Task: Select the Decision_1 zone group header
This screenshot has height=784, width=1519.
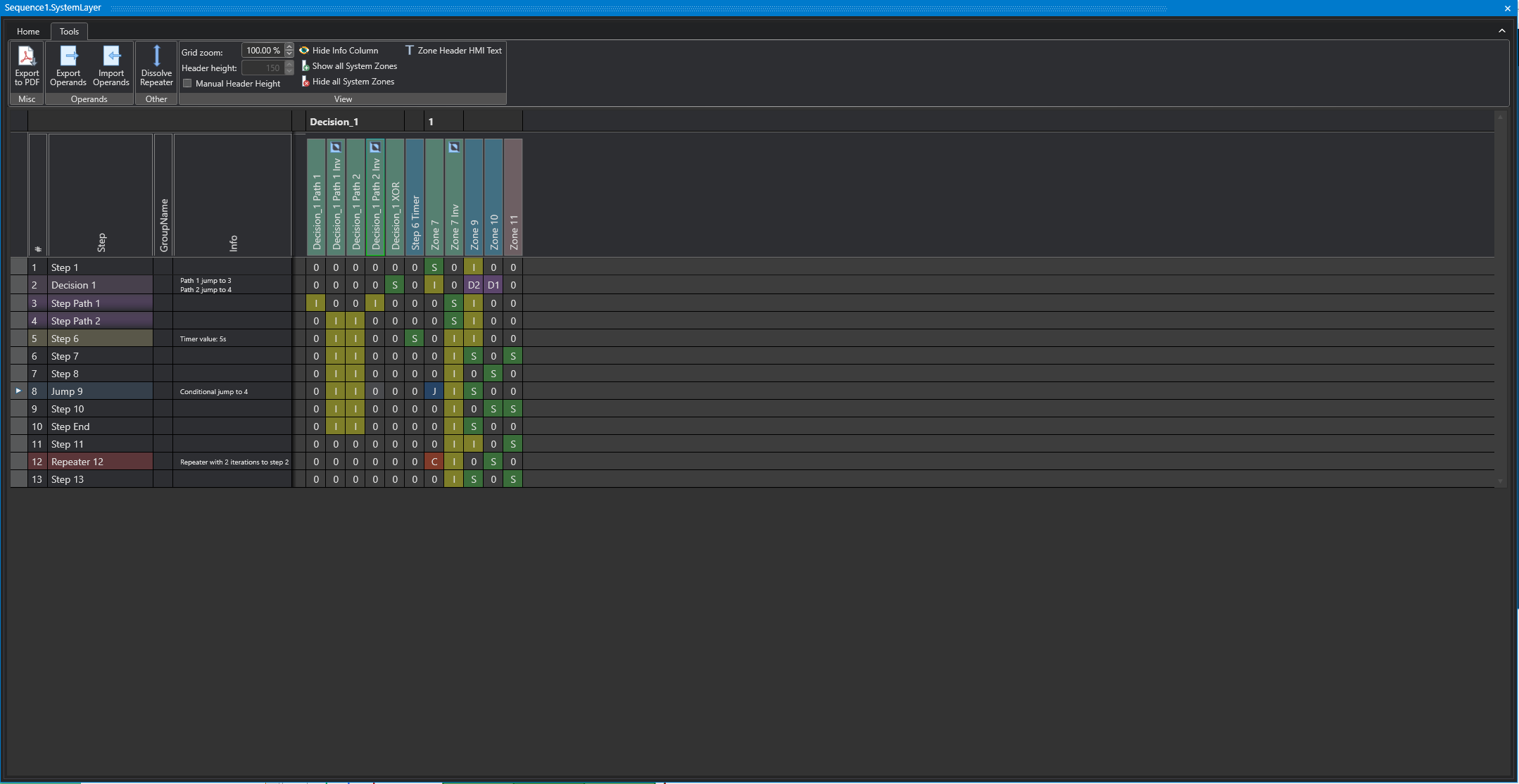Action: click(x=355, y=121)
